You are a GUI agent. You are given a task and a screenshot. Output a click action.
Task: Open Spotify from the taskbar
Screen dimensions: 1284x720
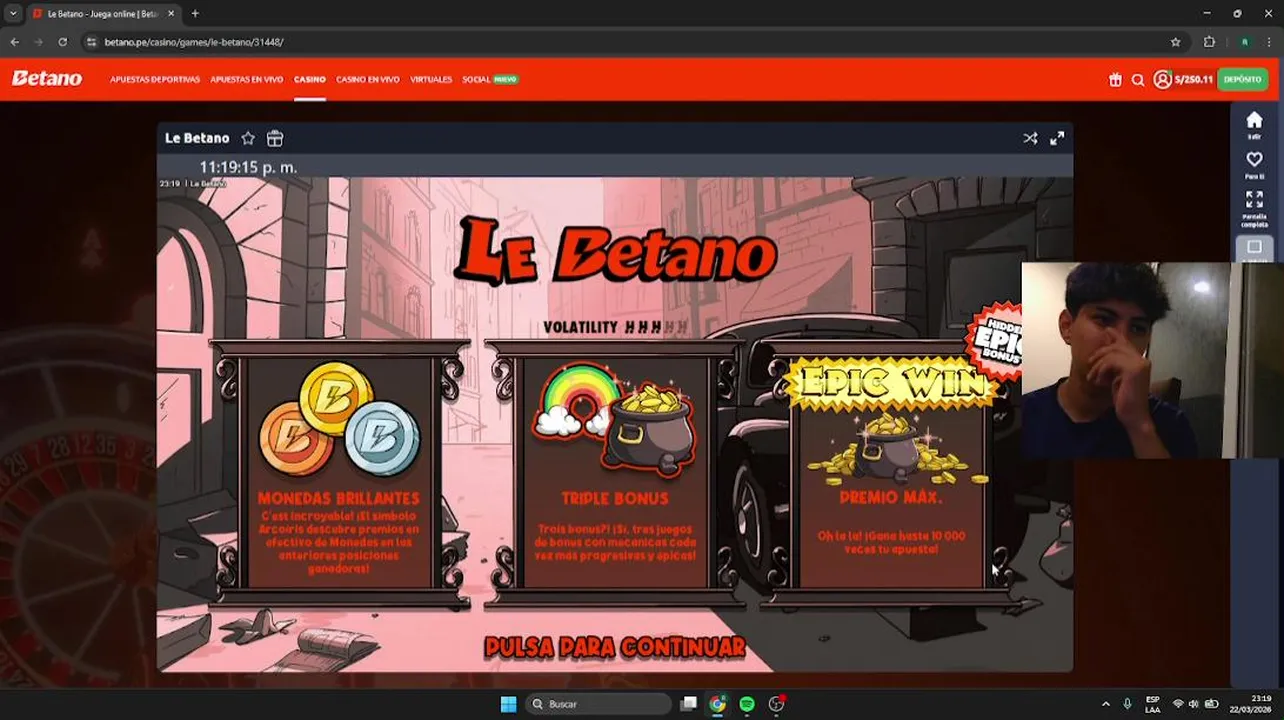point(747,704)
